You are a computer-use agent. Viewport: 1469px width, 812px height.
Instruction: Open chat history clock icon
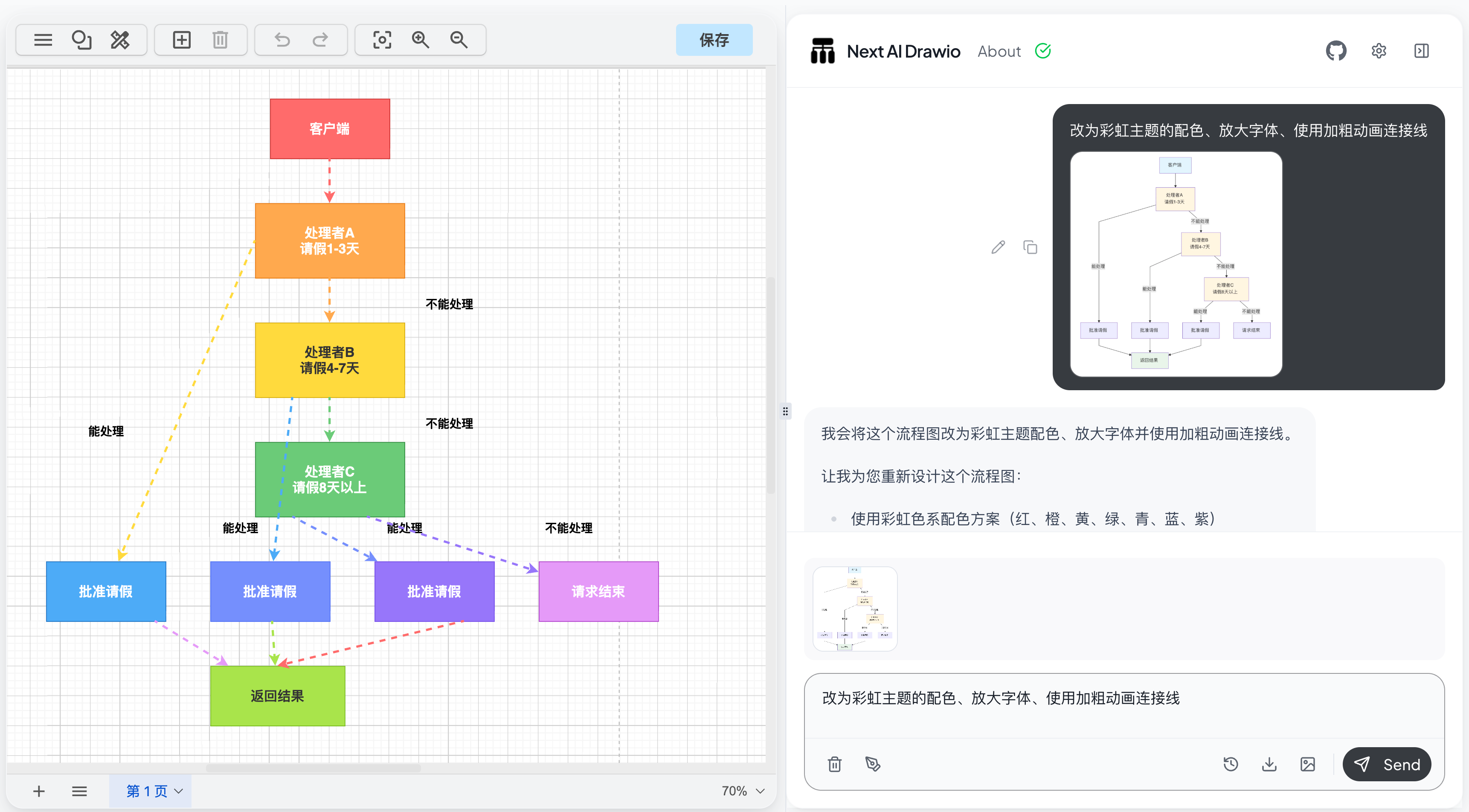pos(1231,764)
